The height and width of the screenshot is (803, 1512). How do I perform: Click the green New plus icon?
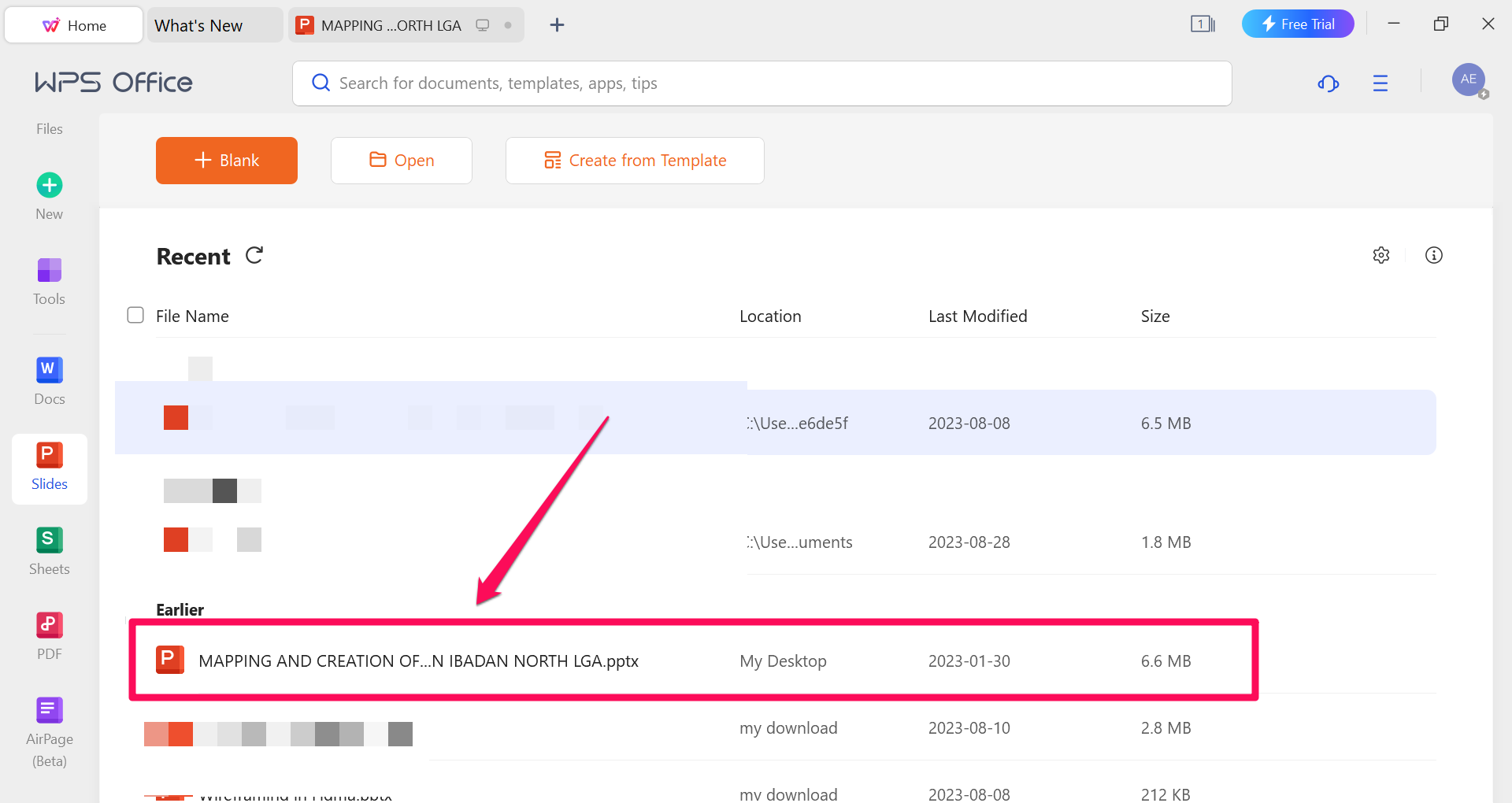pos(50,186)
